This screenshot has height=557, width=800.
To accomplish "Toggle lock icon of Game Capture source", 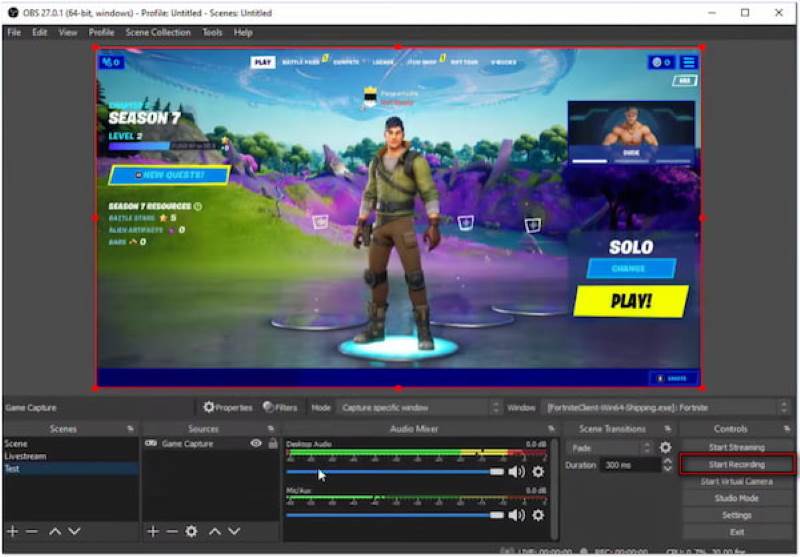I will tap(273, 443).
